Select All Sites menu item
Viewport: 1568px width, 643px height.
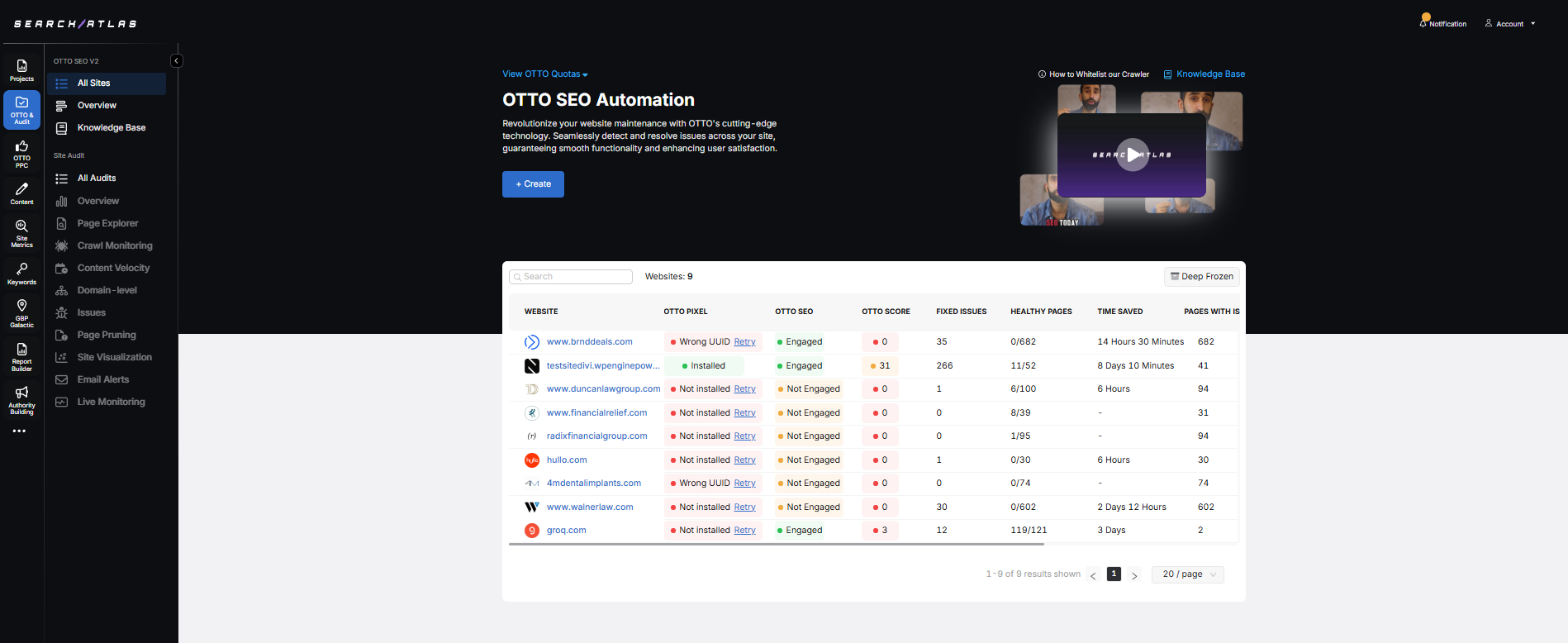pos(107,83)
